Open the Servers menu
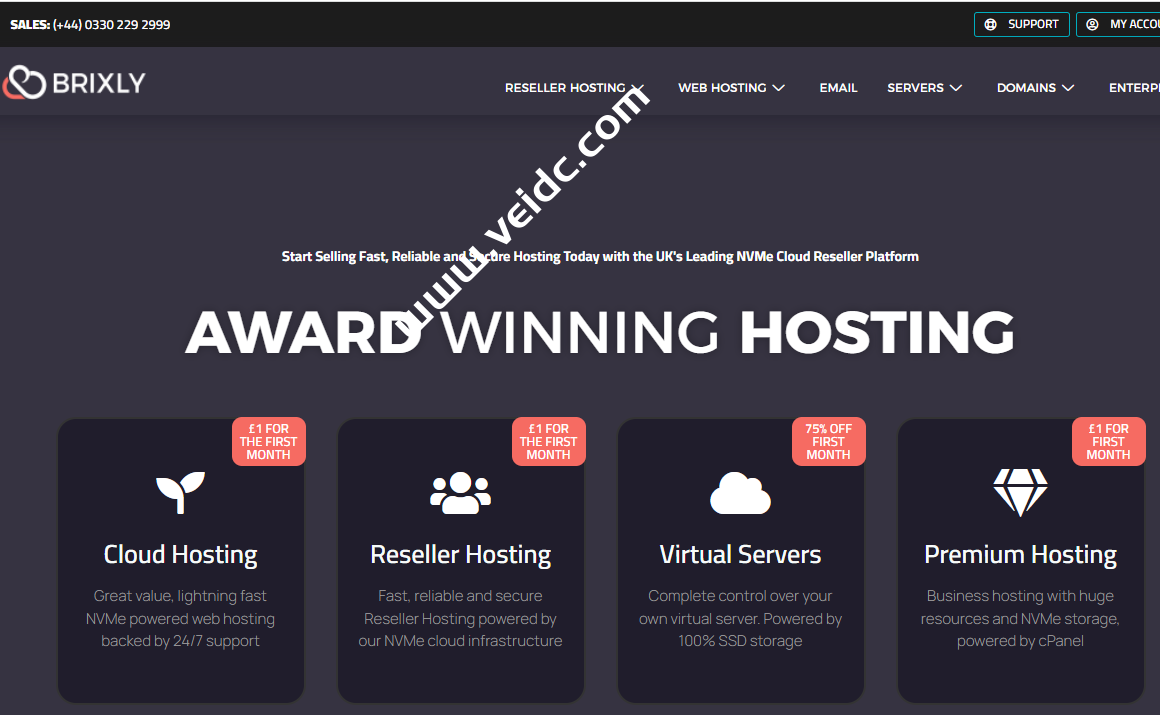 pyautogui.click(x=925, y=88)
